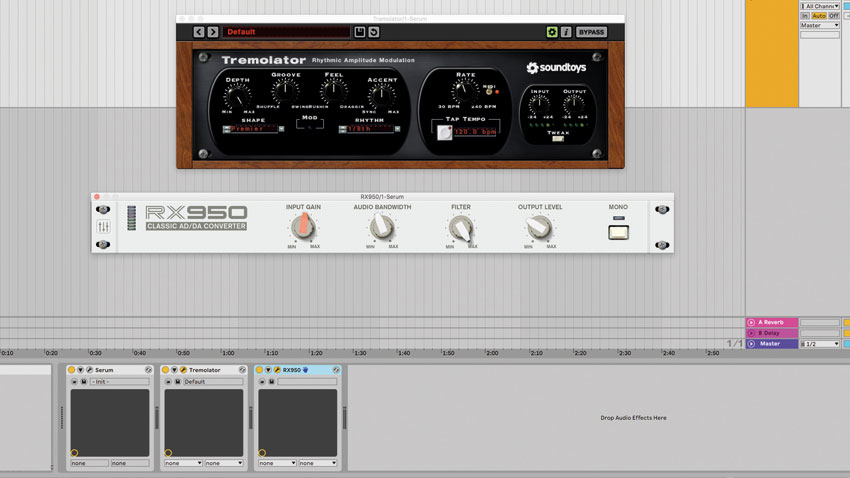Click the Mod display in Tremolator
The width and height of the screenshot is (850, 478).
(310, 126)
